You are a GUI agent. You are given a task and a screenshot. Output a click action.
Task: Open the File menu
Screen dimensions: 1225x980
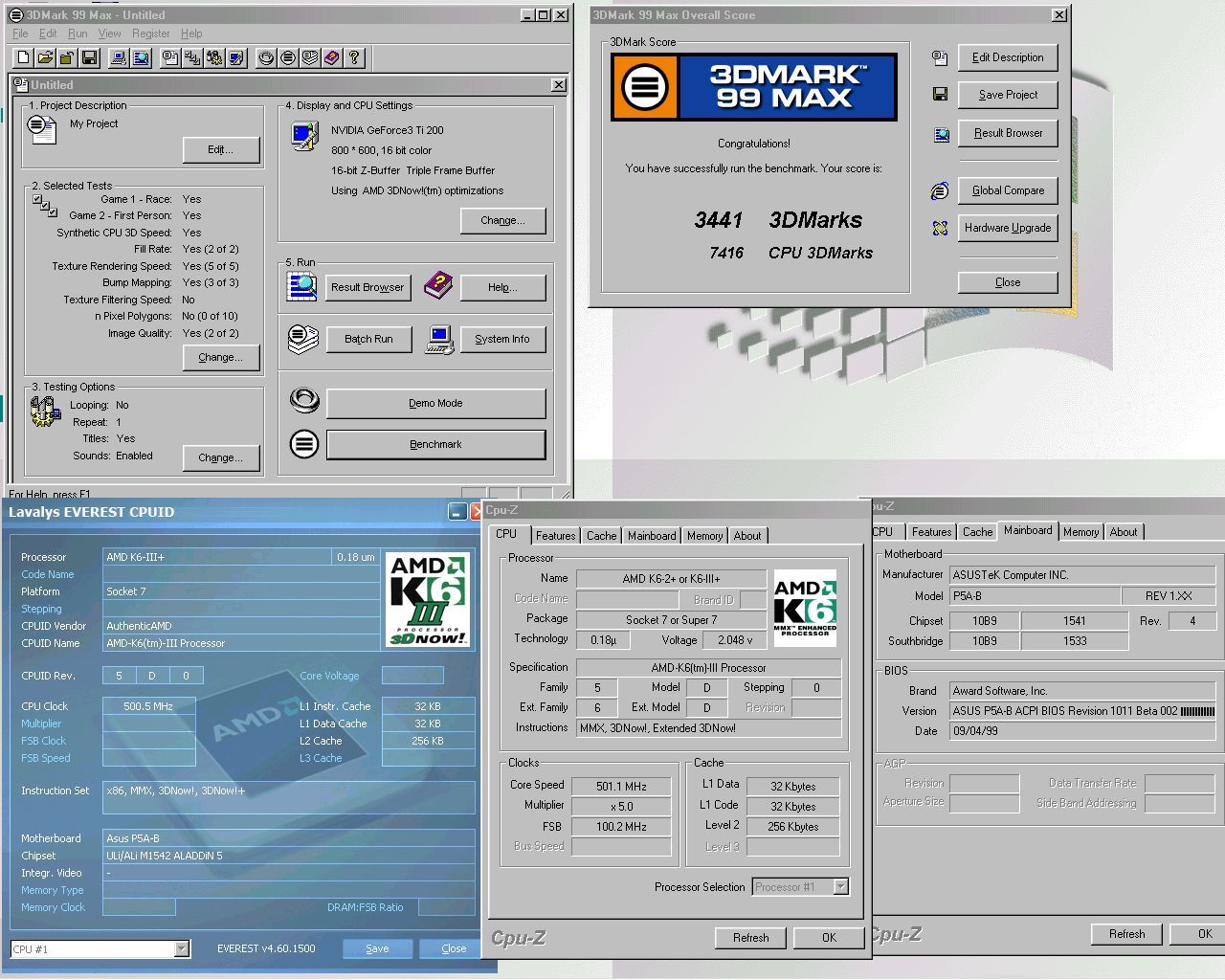coord(20,33)
